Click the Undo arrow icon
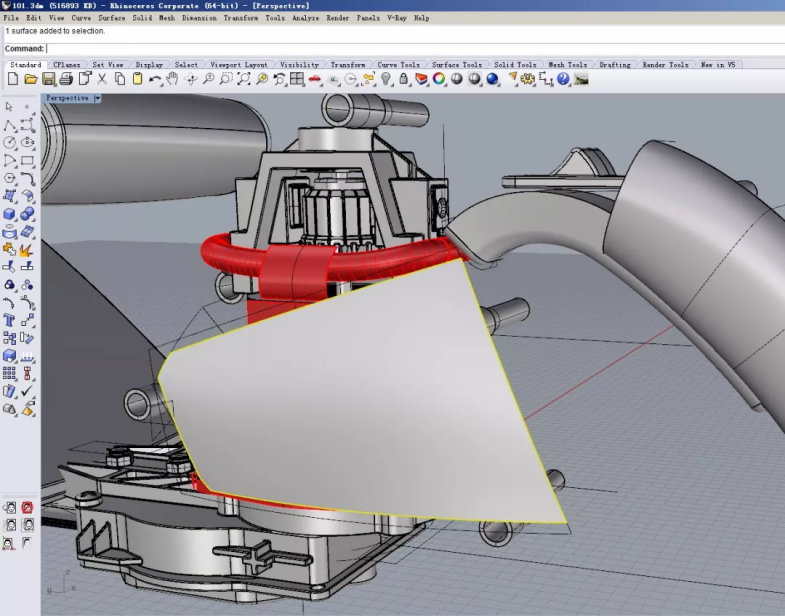Viewport: 785px width, 616px height. [155, 79]
